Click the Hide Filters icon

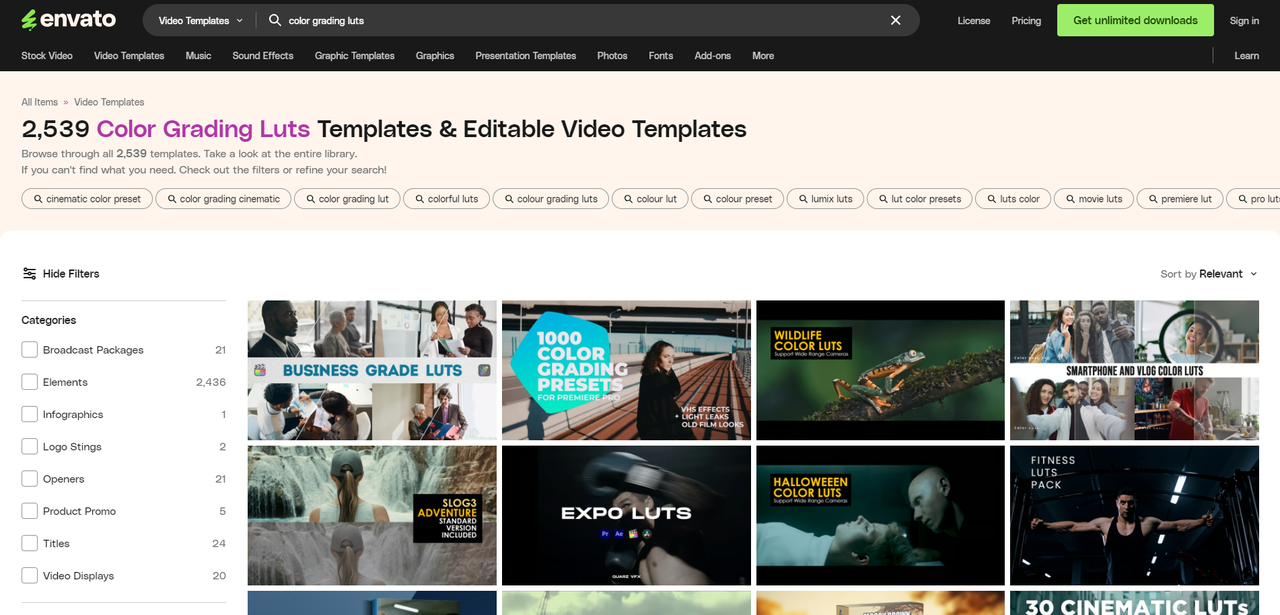coord(30,273)
